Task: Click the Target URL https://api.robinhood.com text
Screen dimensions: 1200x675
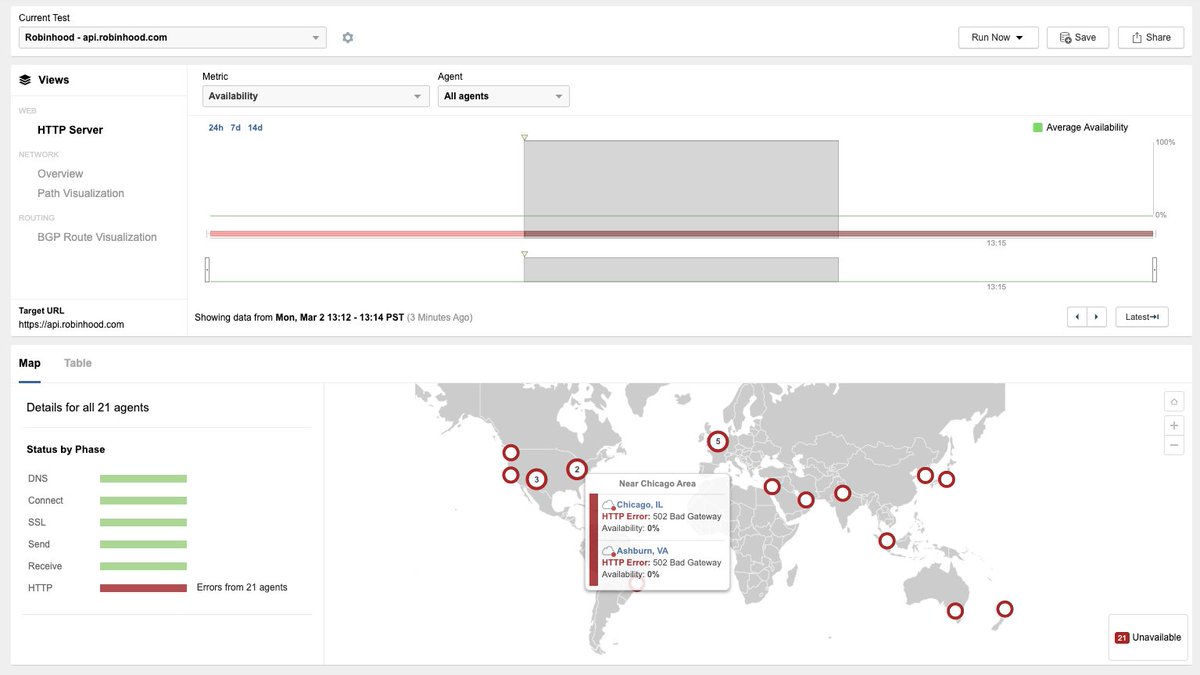Action: click(x=71, y=325)
